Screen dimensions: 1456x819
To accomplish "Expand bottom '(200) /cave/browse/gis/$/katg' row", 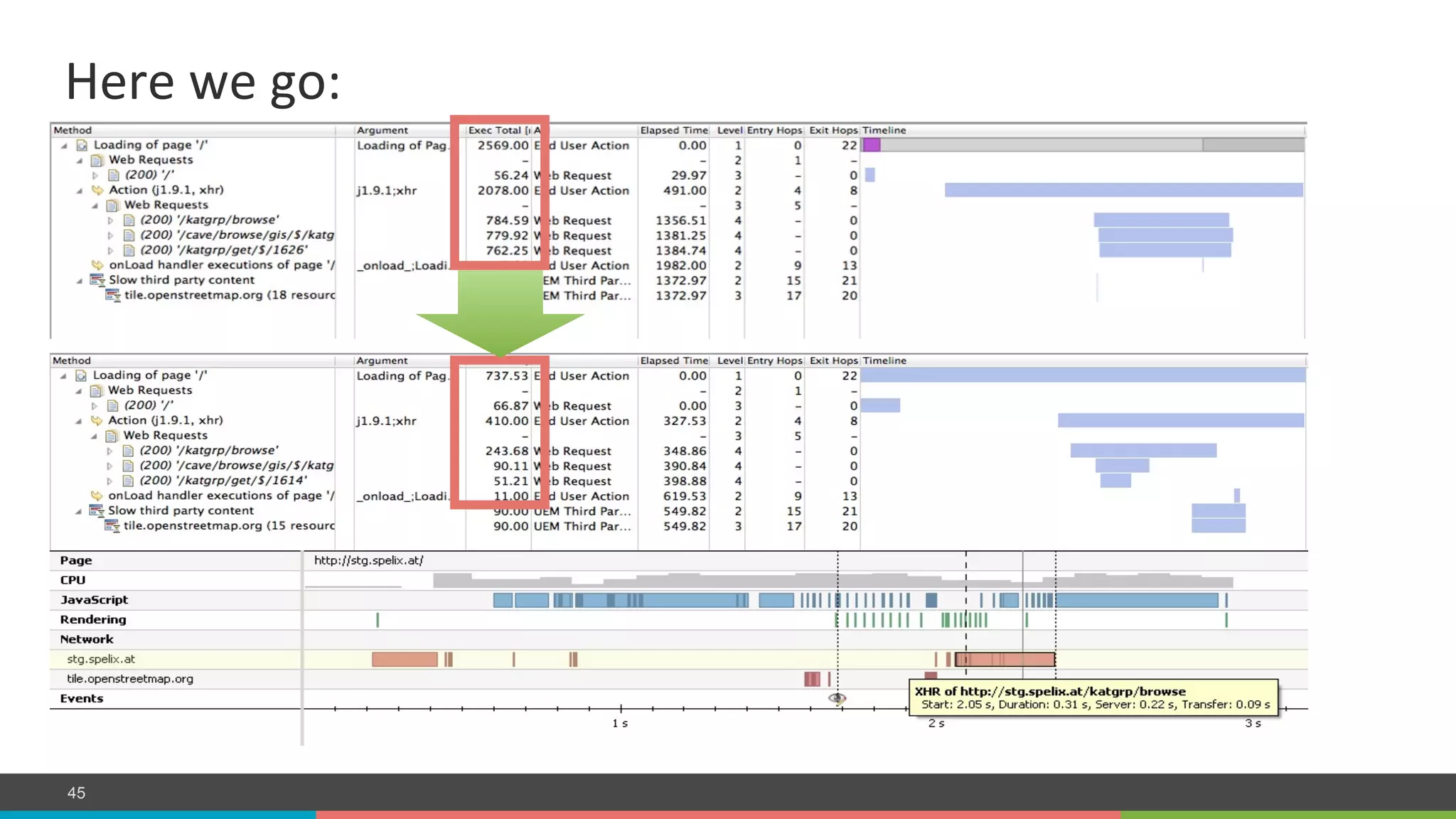I will [109, 466].
